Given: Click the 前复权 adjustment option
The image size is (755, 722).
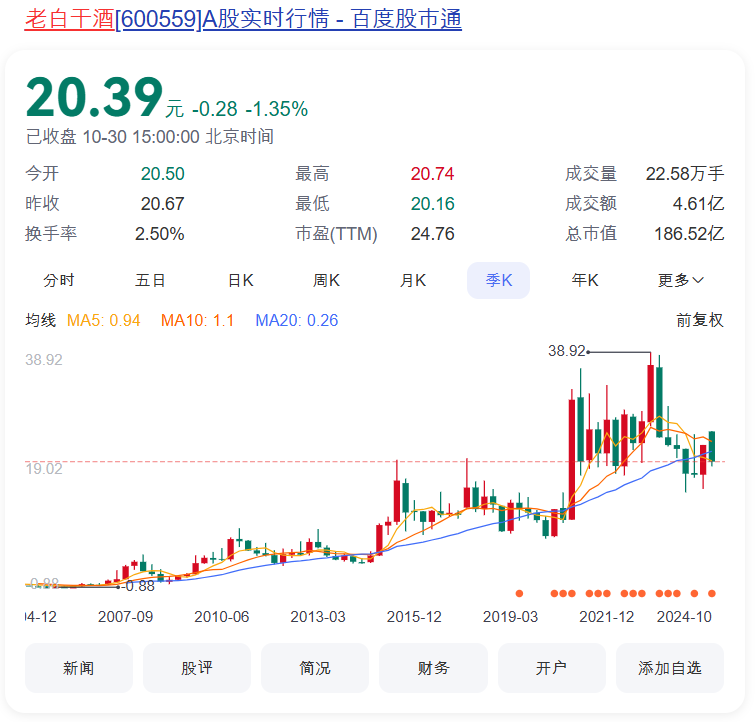Looking at the screenshot, I should pyautogui.click(x=700, y=320).
